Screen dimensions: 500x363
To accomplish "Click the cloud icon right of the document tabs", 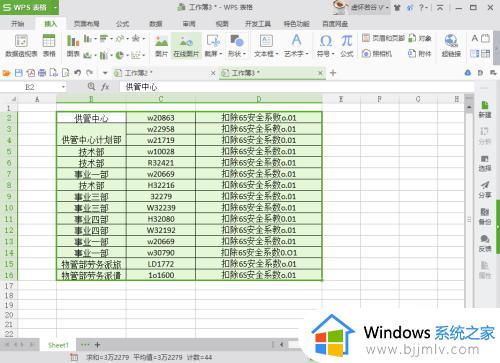I will pos(468,72).
